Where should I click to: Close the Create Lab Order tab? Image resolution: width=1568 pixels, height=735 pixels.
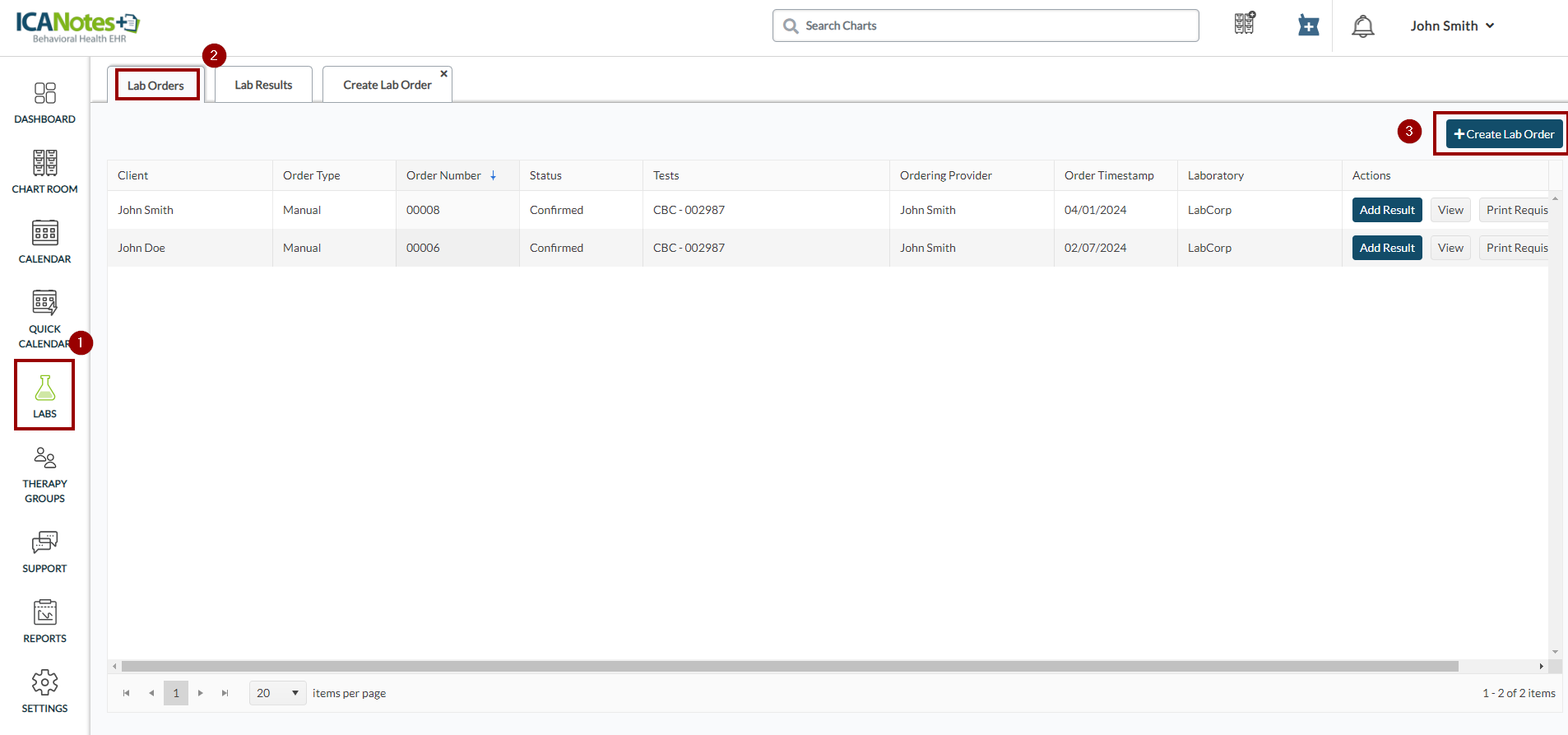click(x=443, y=74)
